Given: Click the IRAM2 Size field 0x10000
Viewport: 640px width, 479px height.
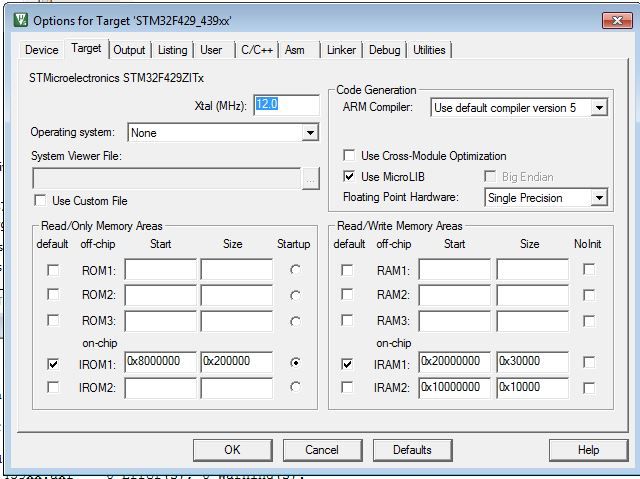Looking at the screenshot, I should point(533,388).
